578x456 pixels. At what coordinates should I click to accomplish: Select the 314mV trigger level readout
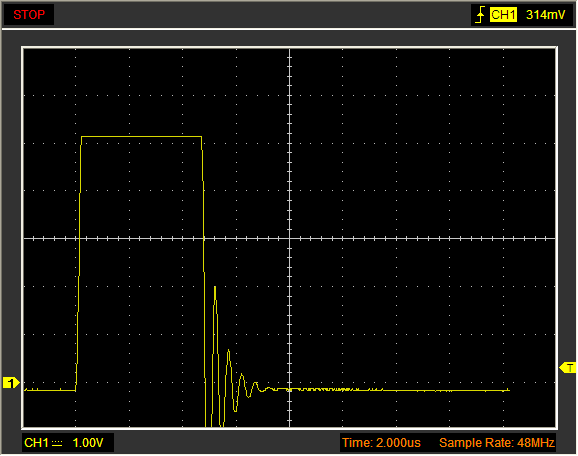point(545,15)
